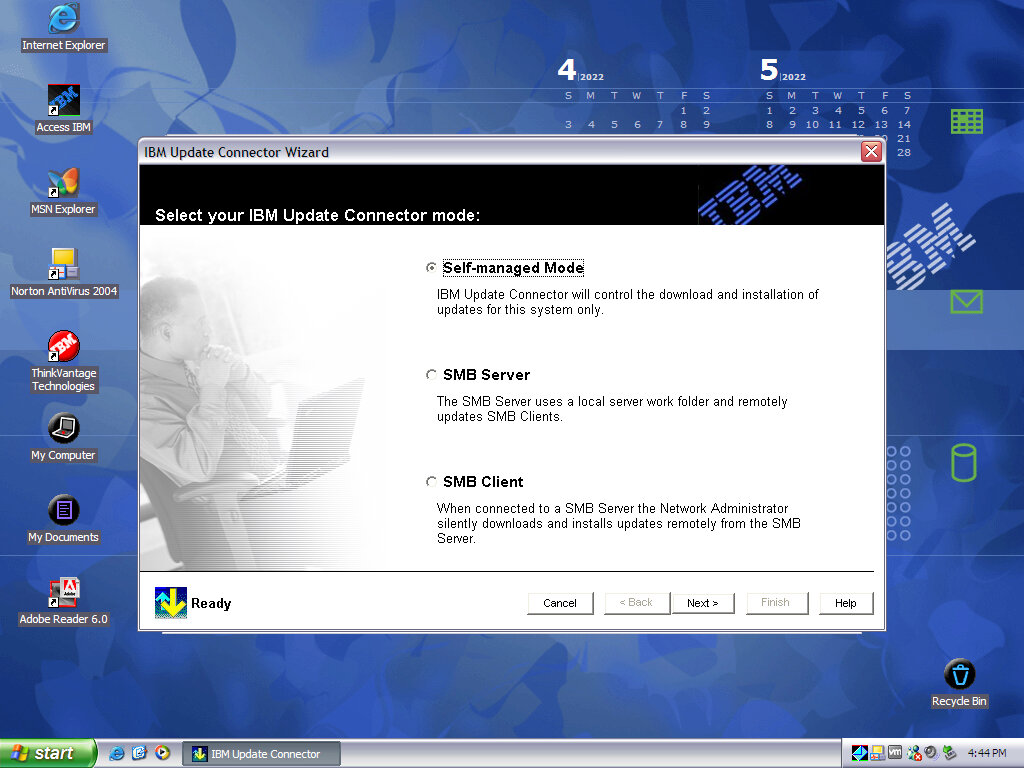Image resolution: width=1024 pixels, height=768 pixels.
Task: Close the IBM Update Connector Wizard window
Action: (x=871, y=152)
